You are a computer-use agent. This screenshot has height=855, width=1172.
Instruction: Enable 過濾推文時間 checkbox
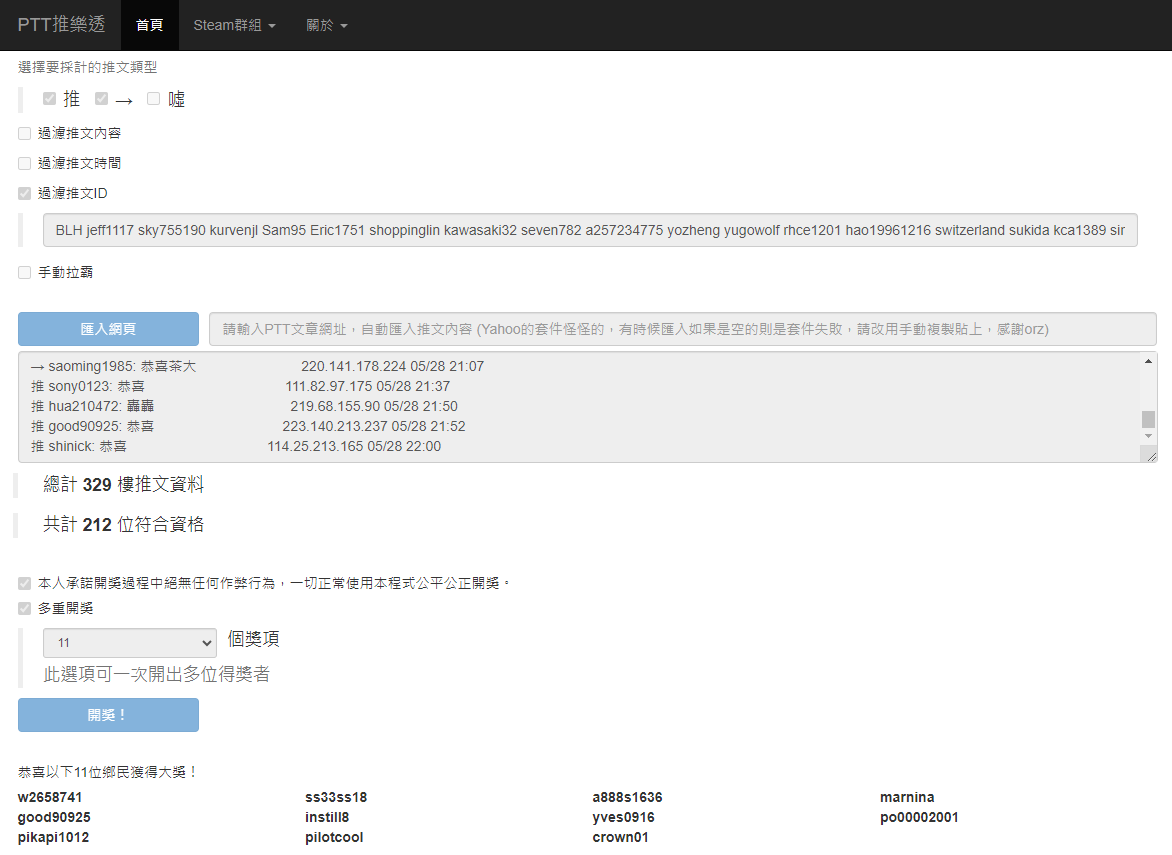25,164
